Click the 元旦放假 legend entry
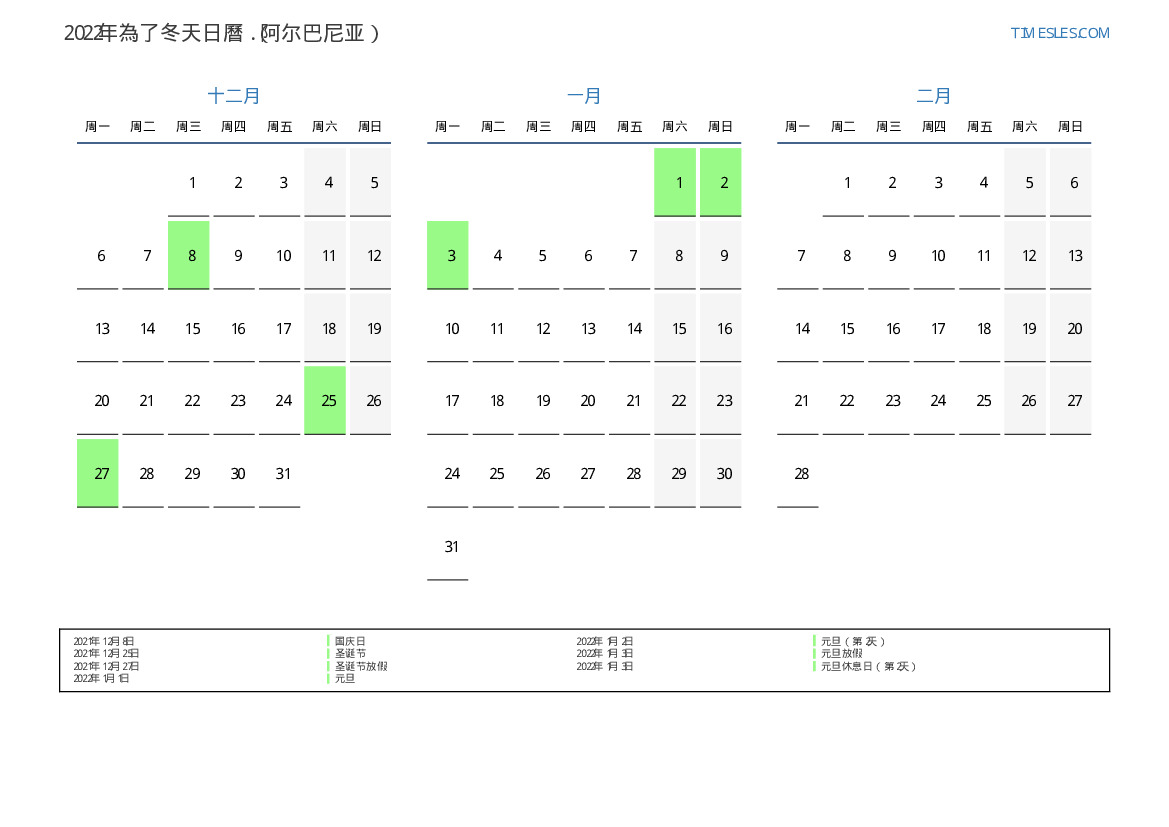Viewport: 1169px width, 827px height. pos(841,653)
